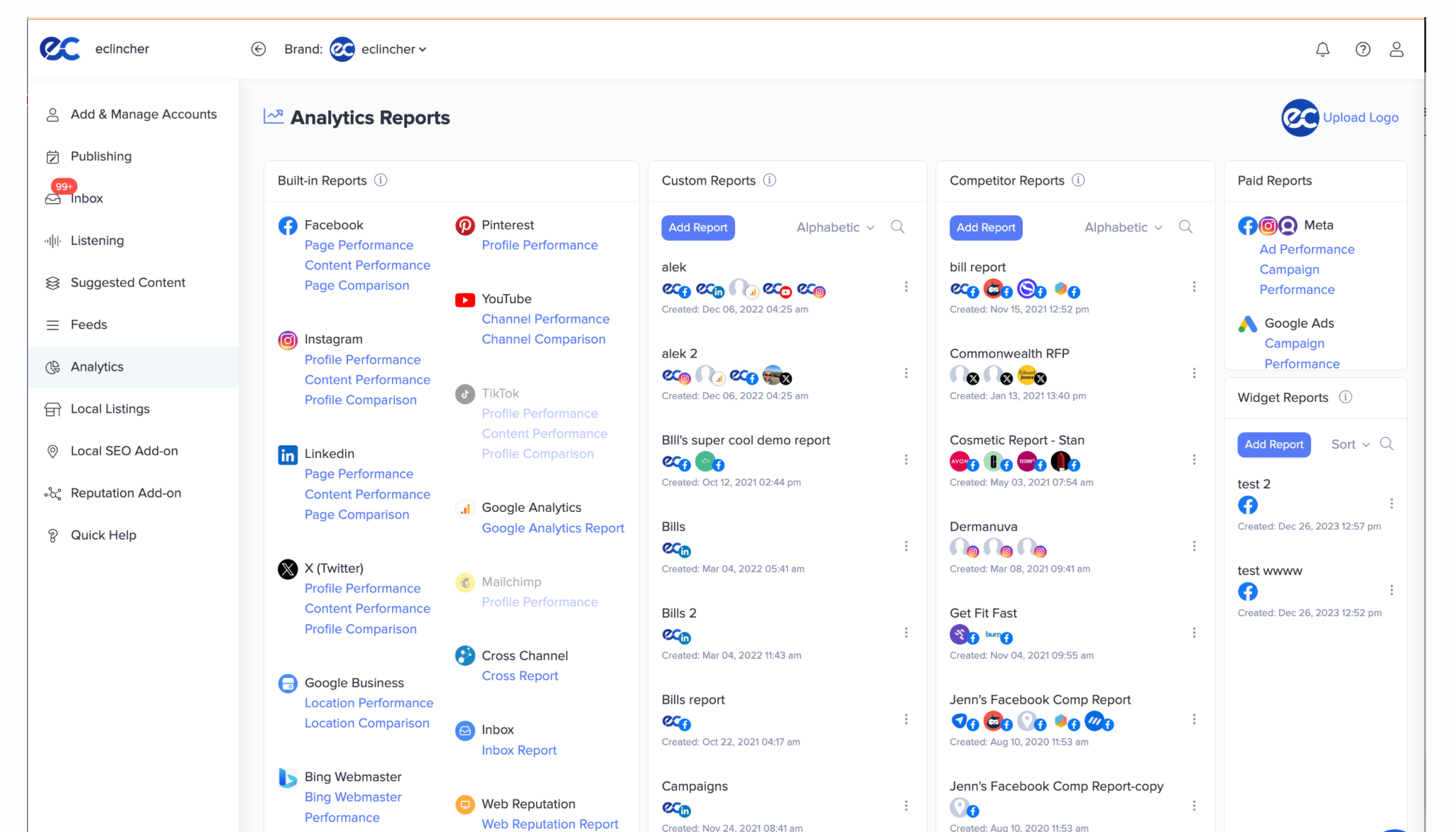The image size is (1456, 832).
Task: Click the back arrow beside Brand
Action: (x=259, y=49)
